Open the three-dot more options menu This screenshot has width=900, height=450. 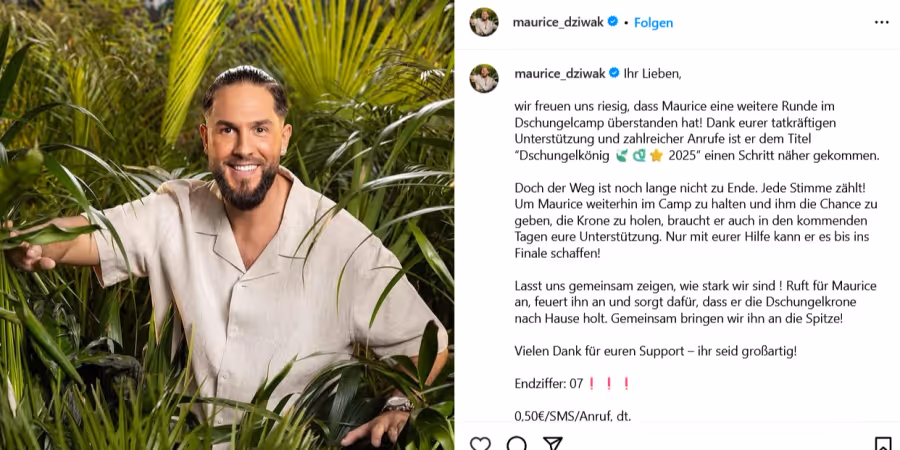(x=882, y=22)
